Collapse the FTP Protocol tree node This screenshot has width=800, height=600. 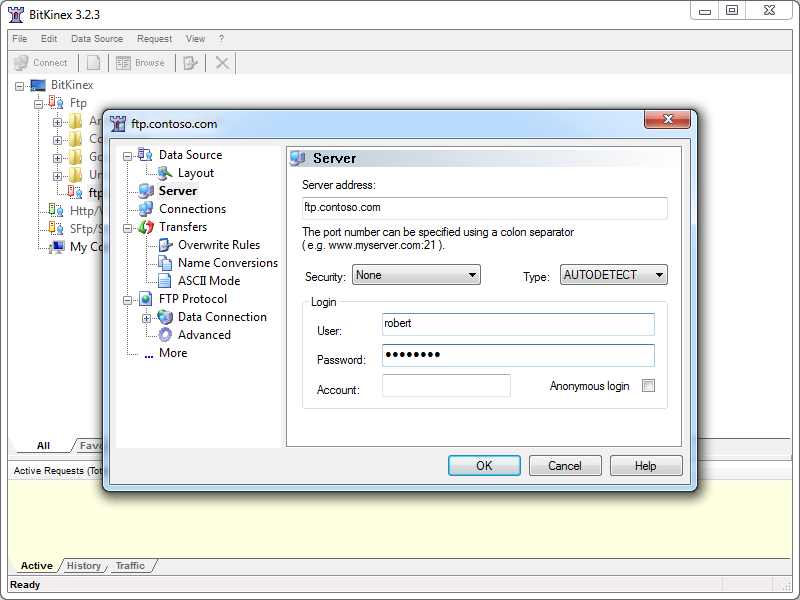[x=128, y=299]
